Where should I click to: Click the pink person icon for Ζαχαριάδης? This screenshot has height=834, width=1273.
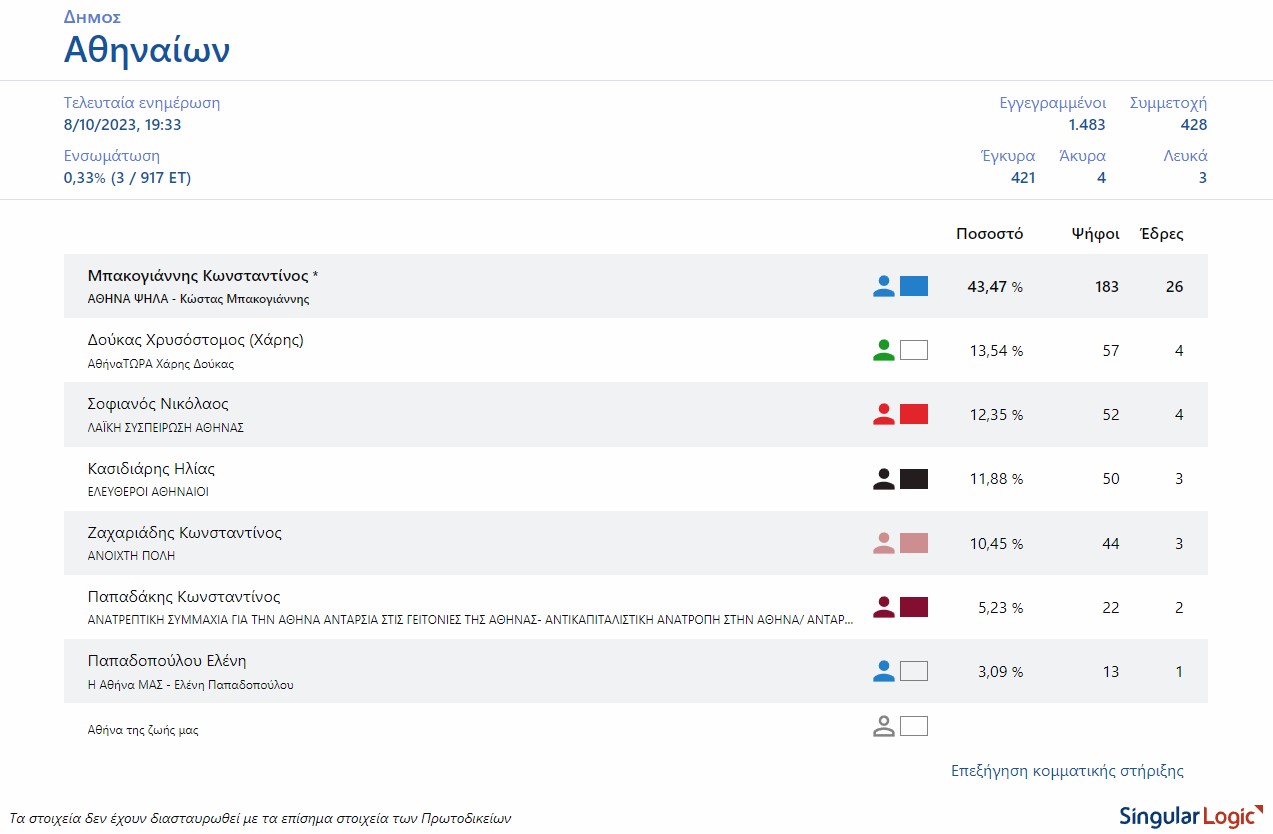pyautogui.click(x=883, y=543)
